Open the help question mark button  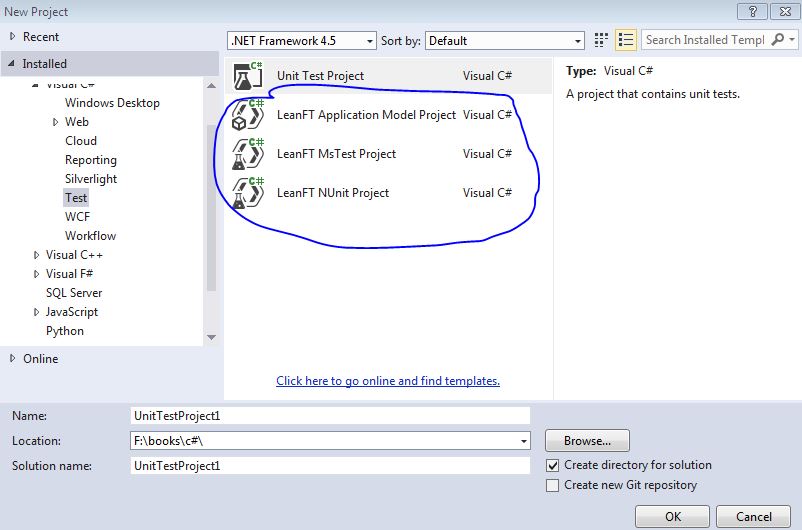[x=752, y=11]
